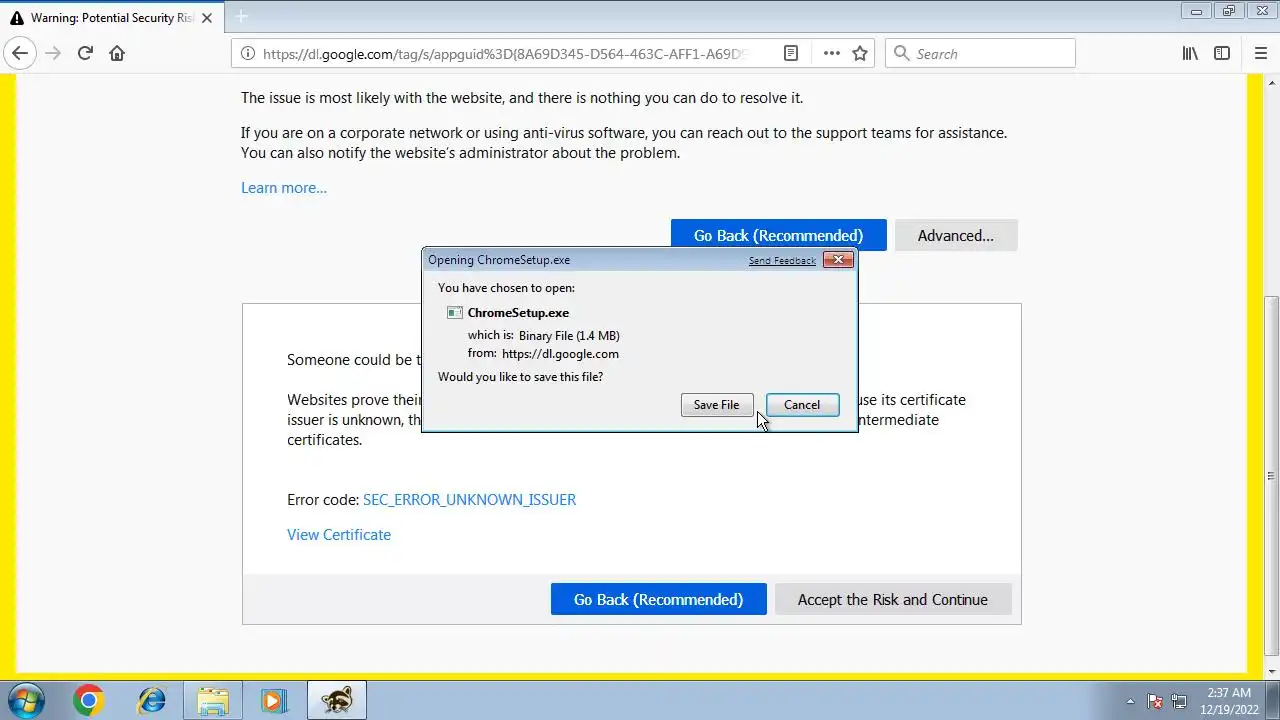Click the dl.google.com URL address field
Image resolution: width=1280 pixels, height=720 pixels.
[x=505, y=54]
